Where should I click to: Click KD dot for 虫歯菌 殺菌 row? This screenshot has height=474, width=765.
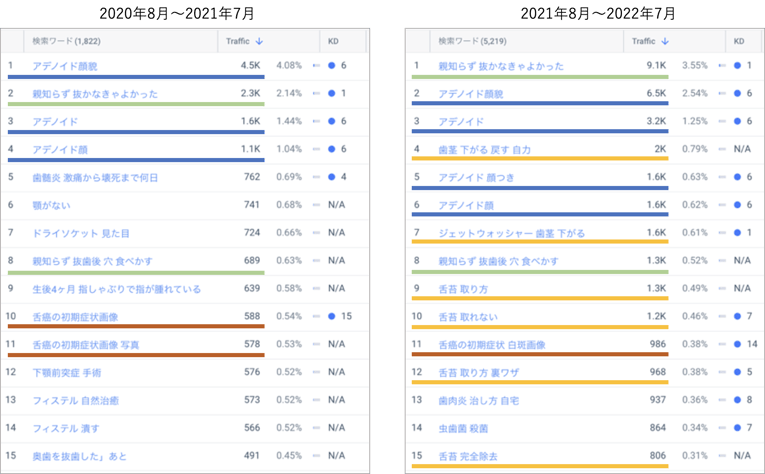coord(738,428)
